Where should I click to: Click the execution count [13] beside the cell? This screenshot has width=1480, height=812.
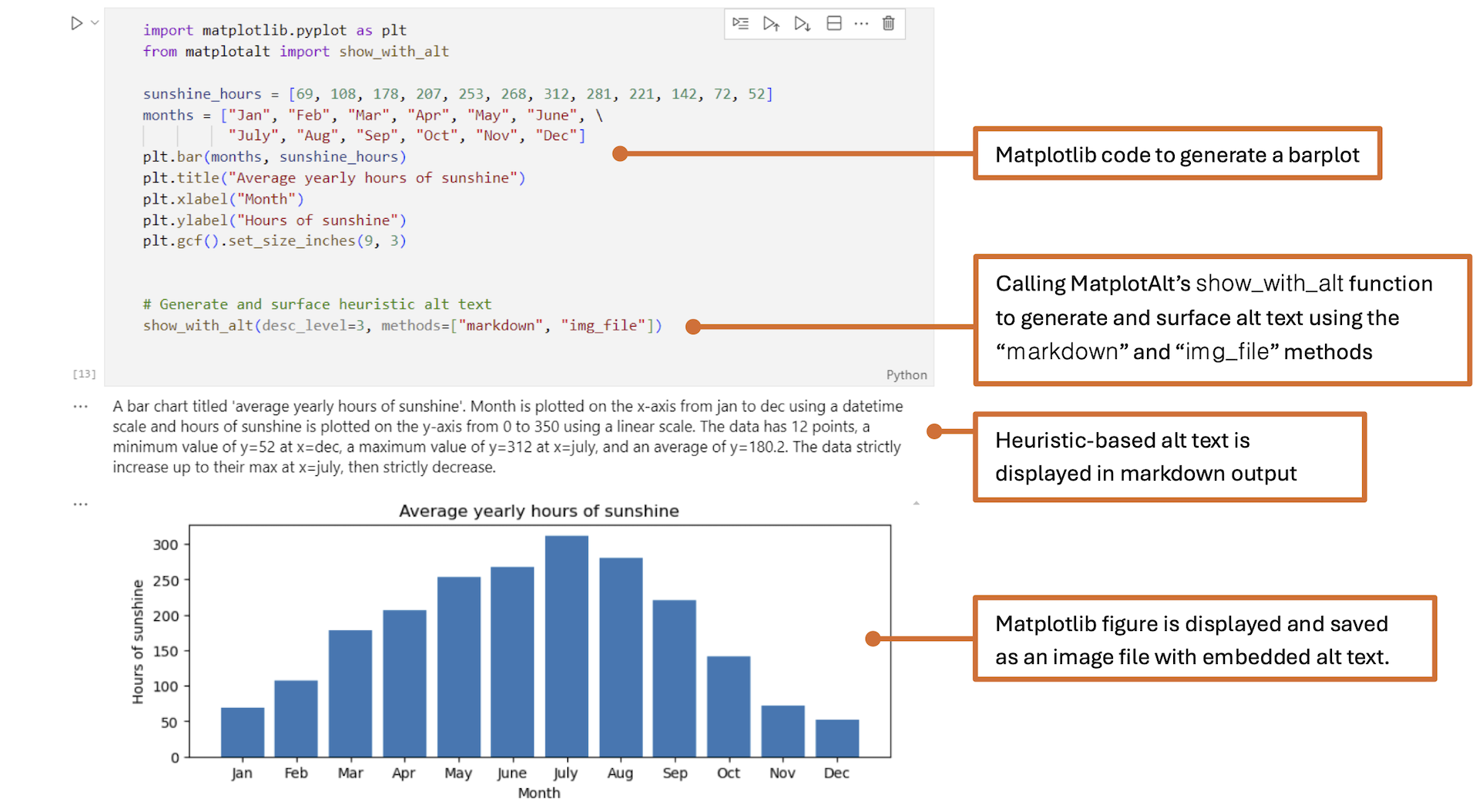(x=84, y=374)
